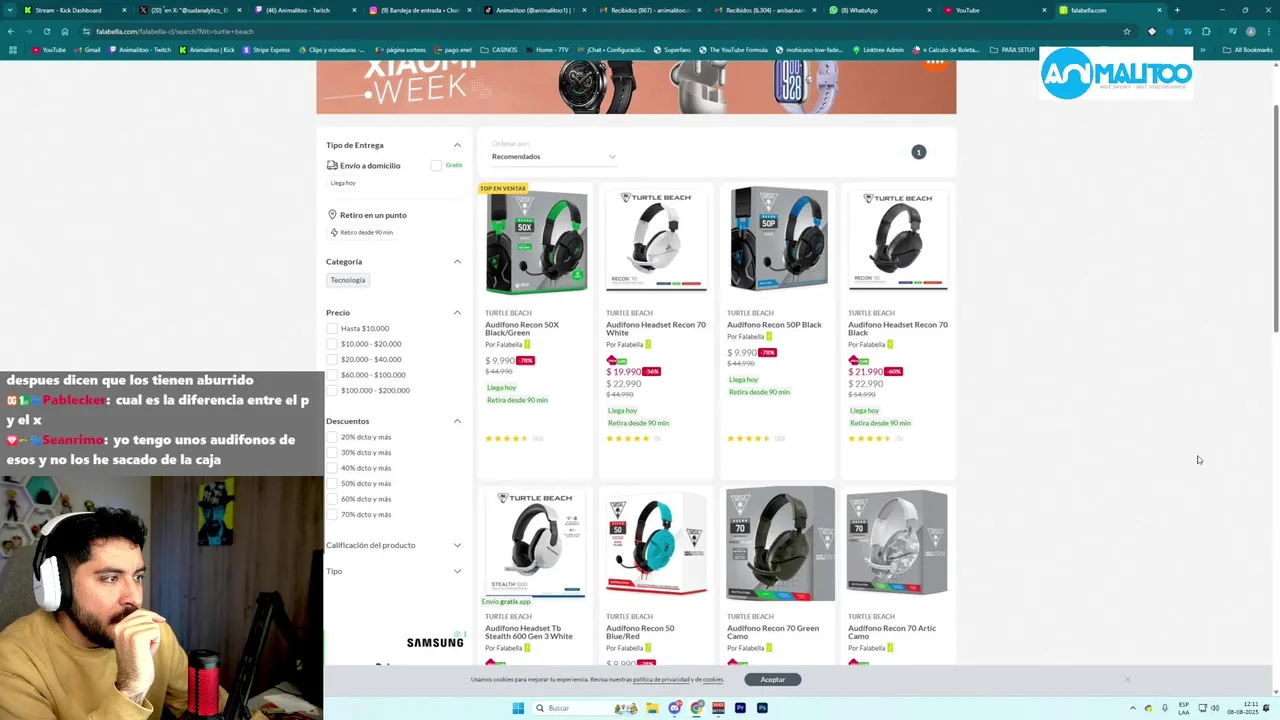This screenshot has height=720, width=1280.
Task: Close the falabella.com tab
Action: (1159, 10)
